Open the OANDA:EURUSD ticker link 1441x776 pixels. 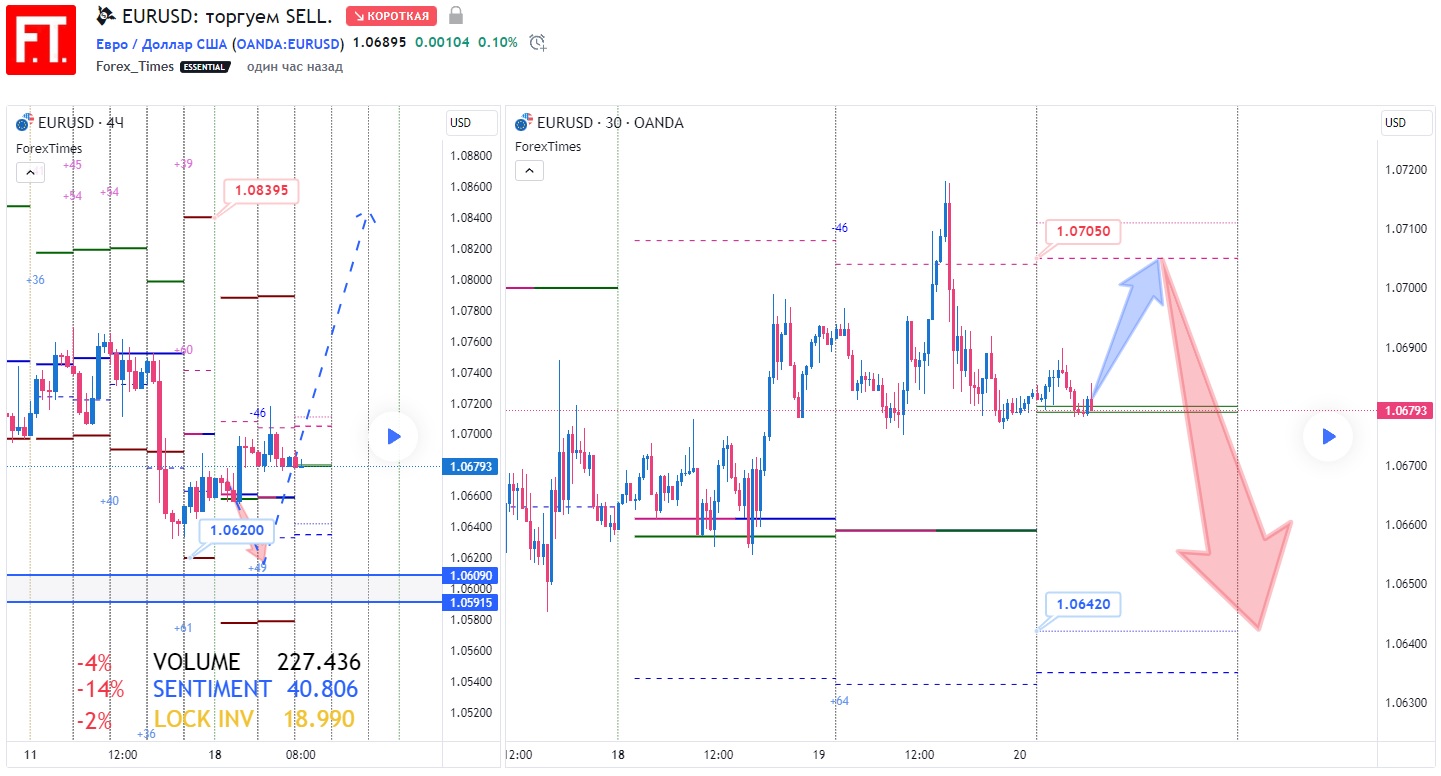pyautogui.click(x=288, y=44)
